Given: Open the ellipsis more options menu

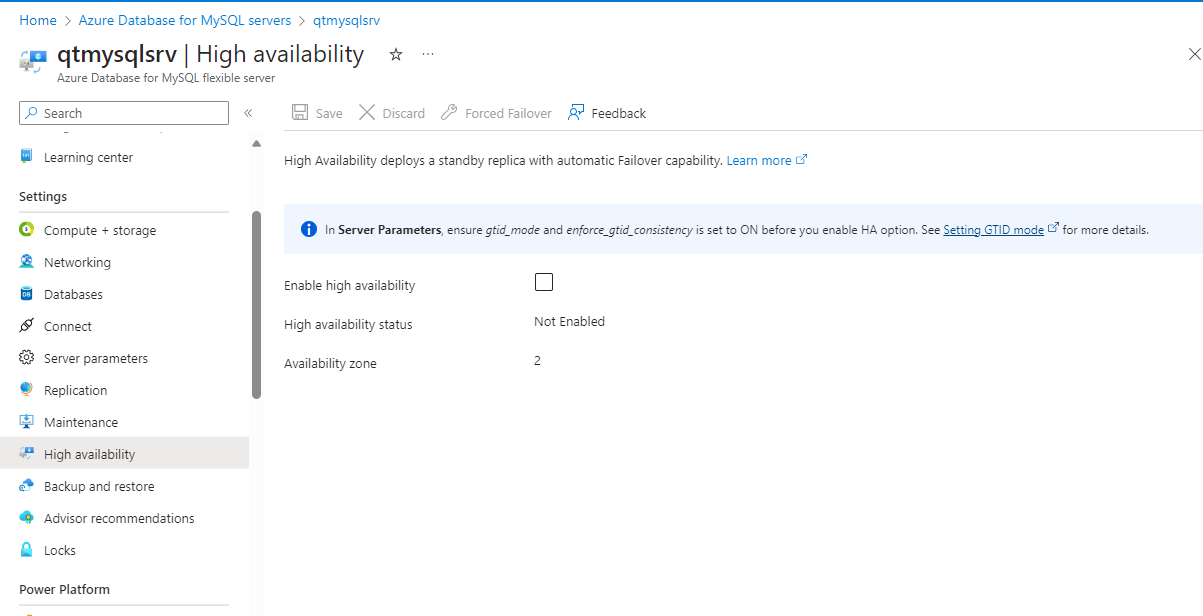Looking at the screenshot, I should coord(428,55).
